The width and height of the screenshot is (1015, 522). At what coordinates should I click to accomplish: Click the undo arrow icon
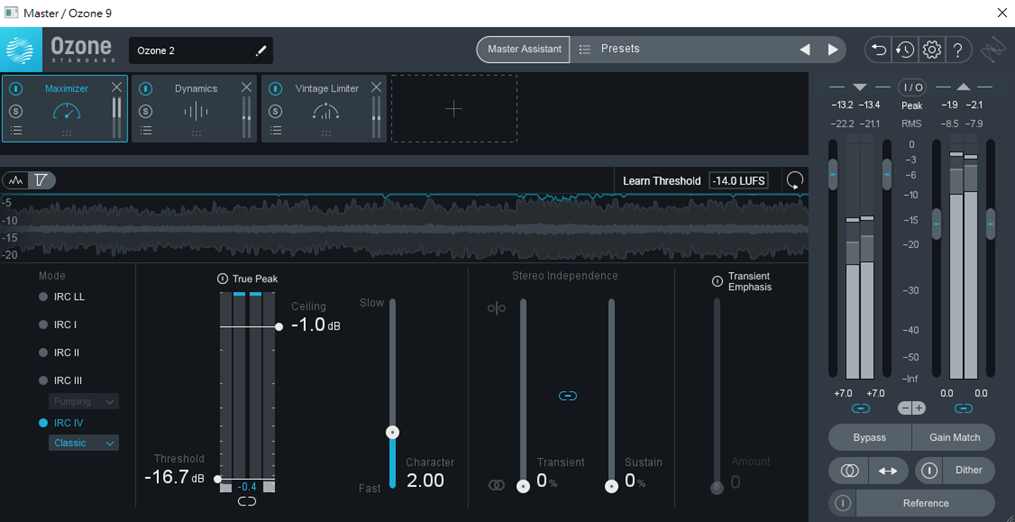click(x=878, y=49)
